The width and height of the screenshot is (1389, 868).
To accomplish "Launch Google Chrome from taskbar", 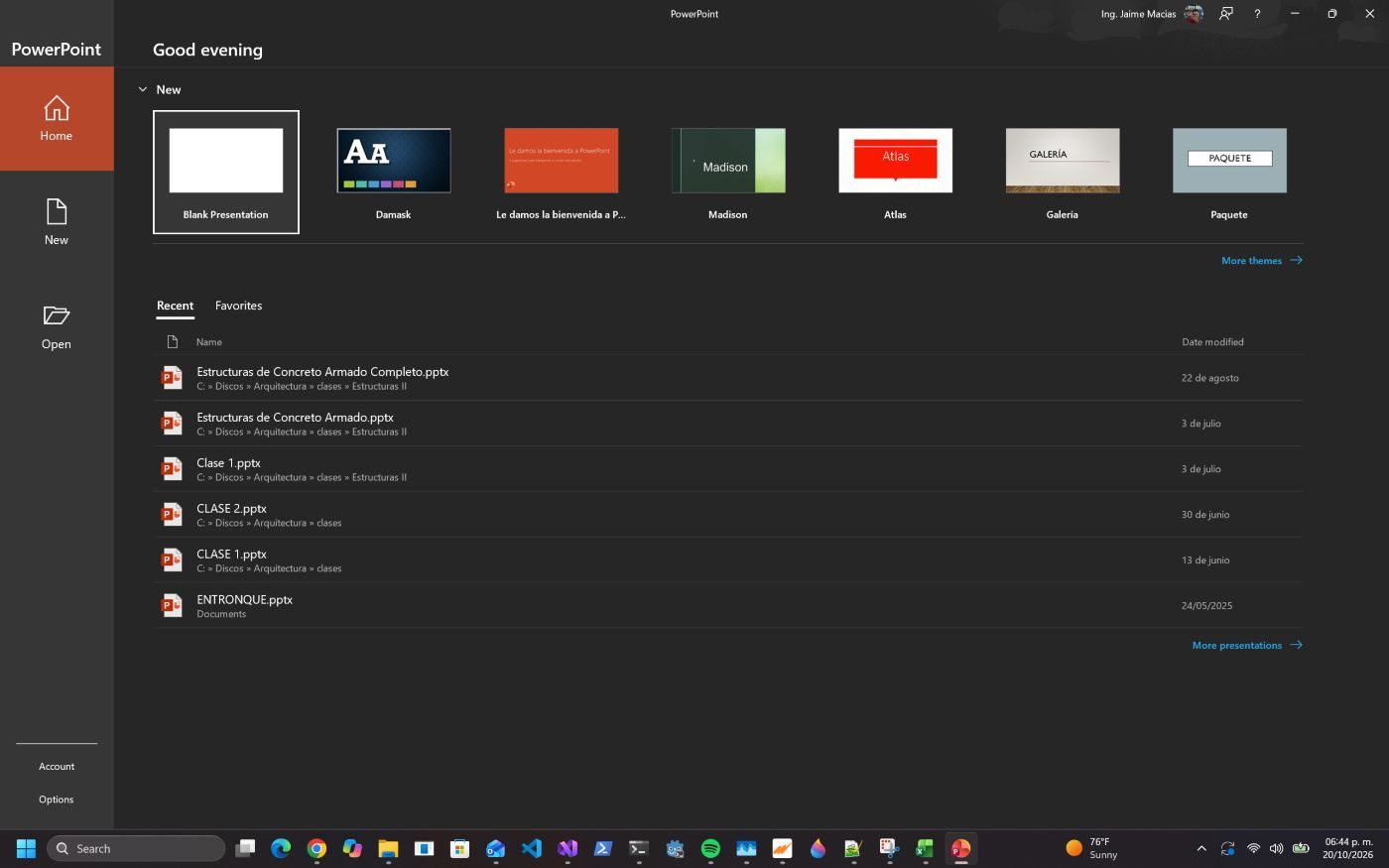I will [x=316, y=848].
